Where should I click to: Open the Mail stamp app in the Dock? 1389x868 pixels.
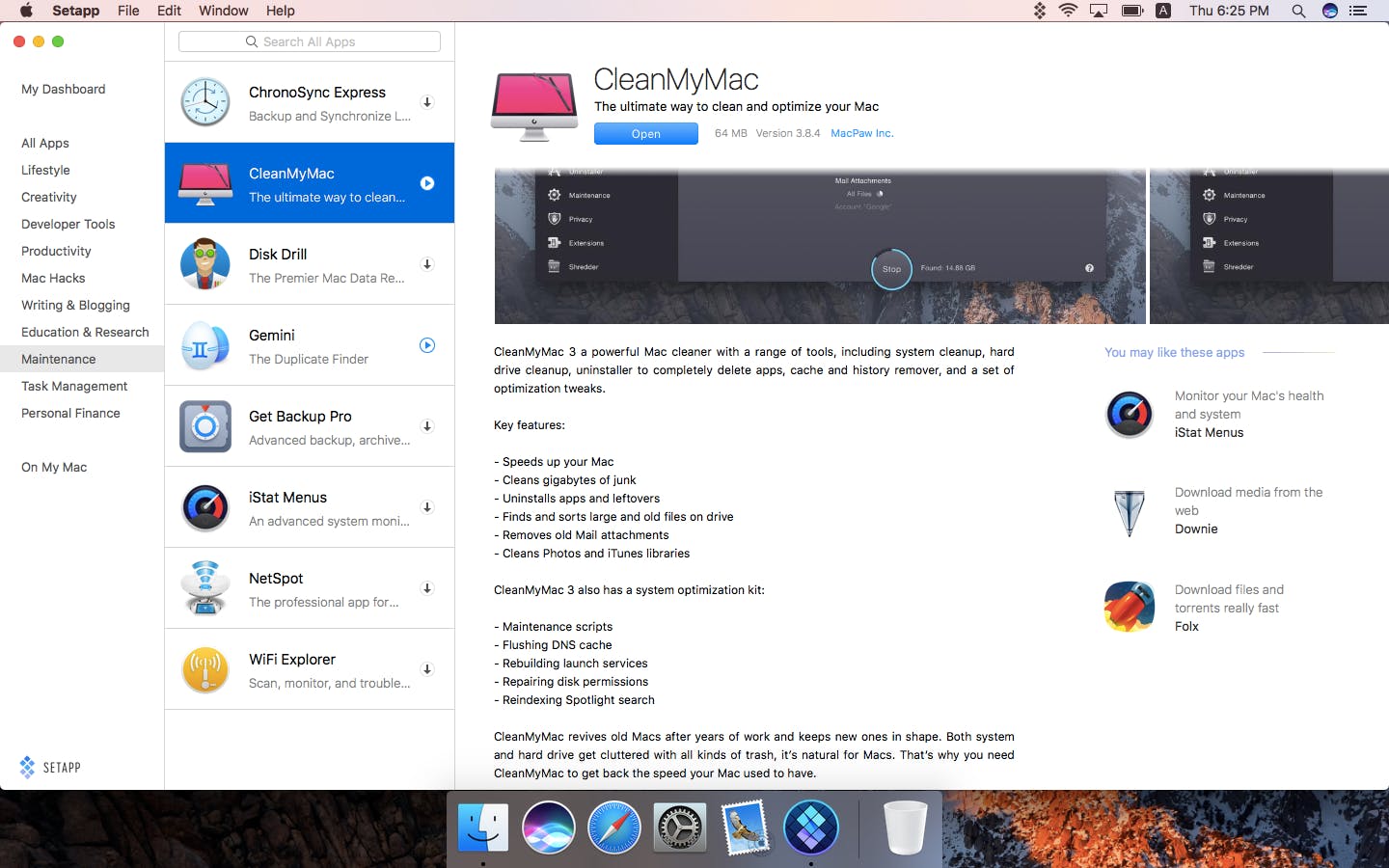tap(745, 827)
